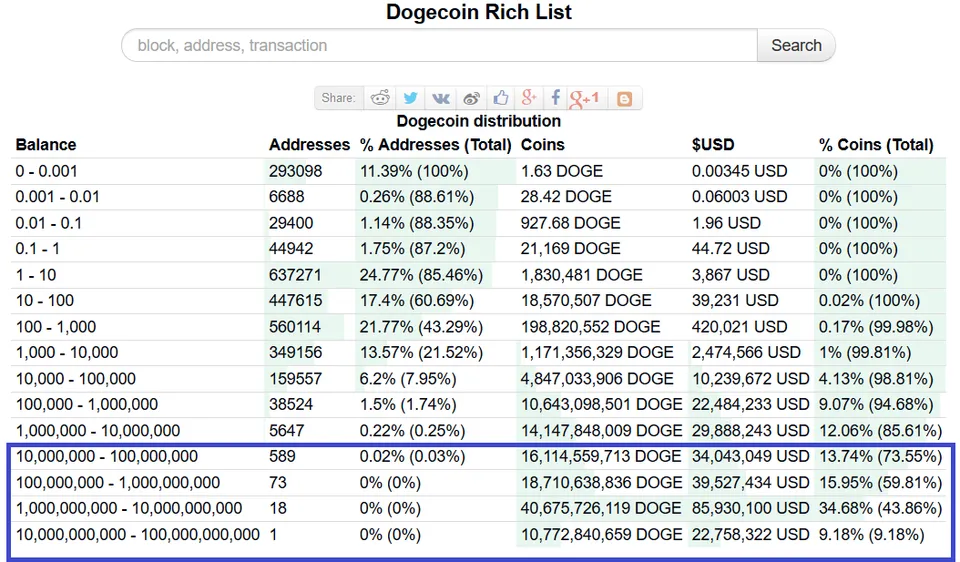
Task: Click the $USD column header
Action: pyautogui.click(x=713, y=145)
